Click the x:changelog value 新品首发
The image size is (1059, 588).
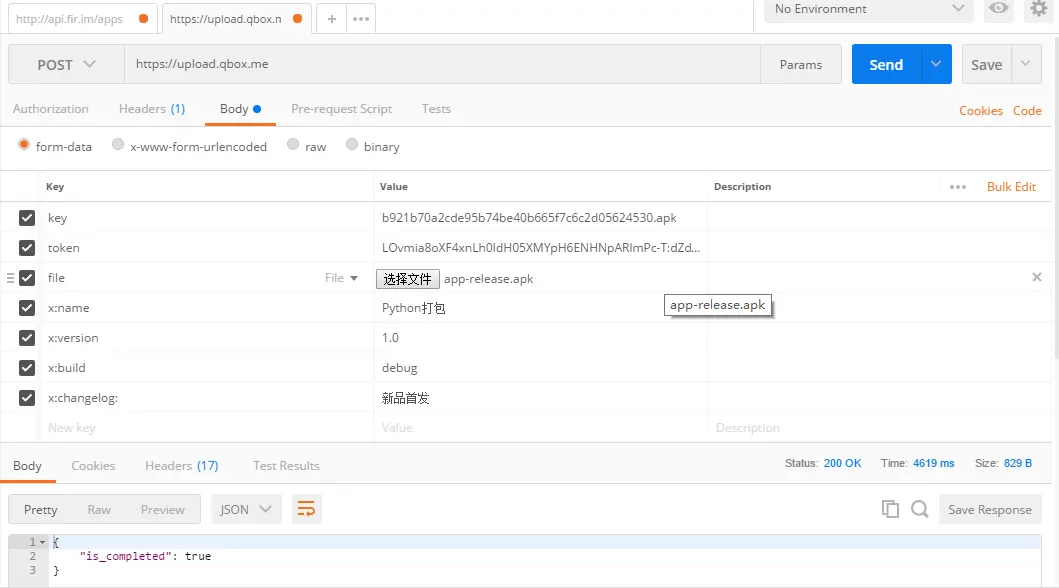tap(405, 398)
